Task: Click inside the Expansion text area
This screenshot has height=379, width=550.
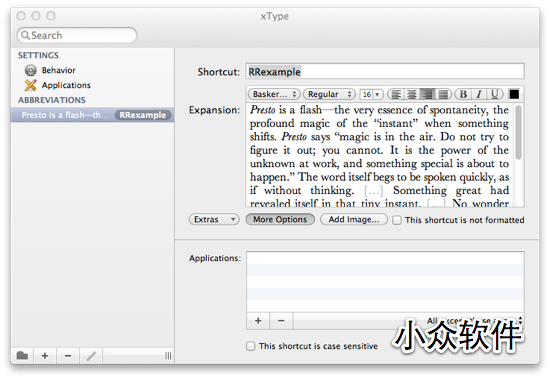Action: point(380,155)
